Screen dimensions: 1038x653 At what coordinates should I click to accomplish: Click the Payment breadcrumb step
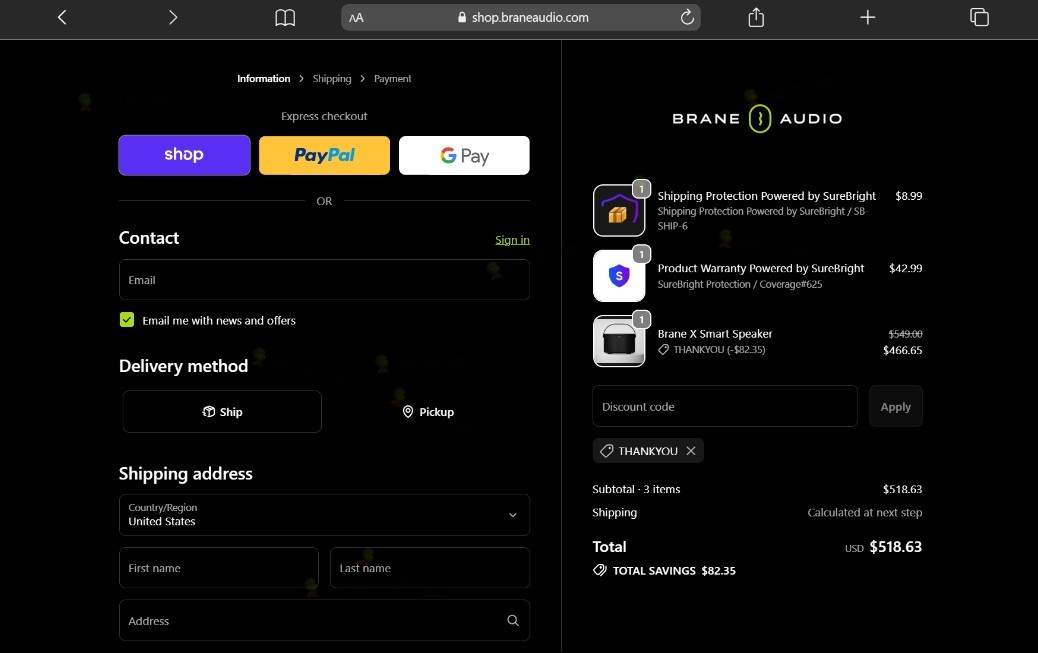click(393, 78)
